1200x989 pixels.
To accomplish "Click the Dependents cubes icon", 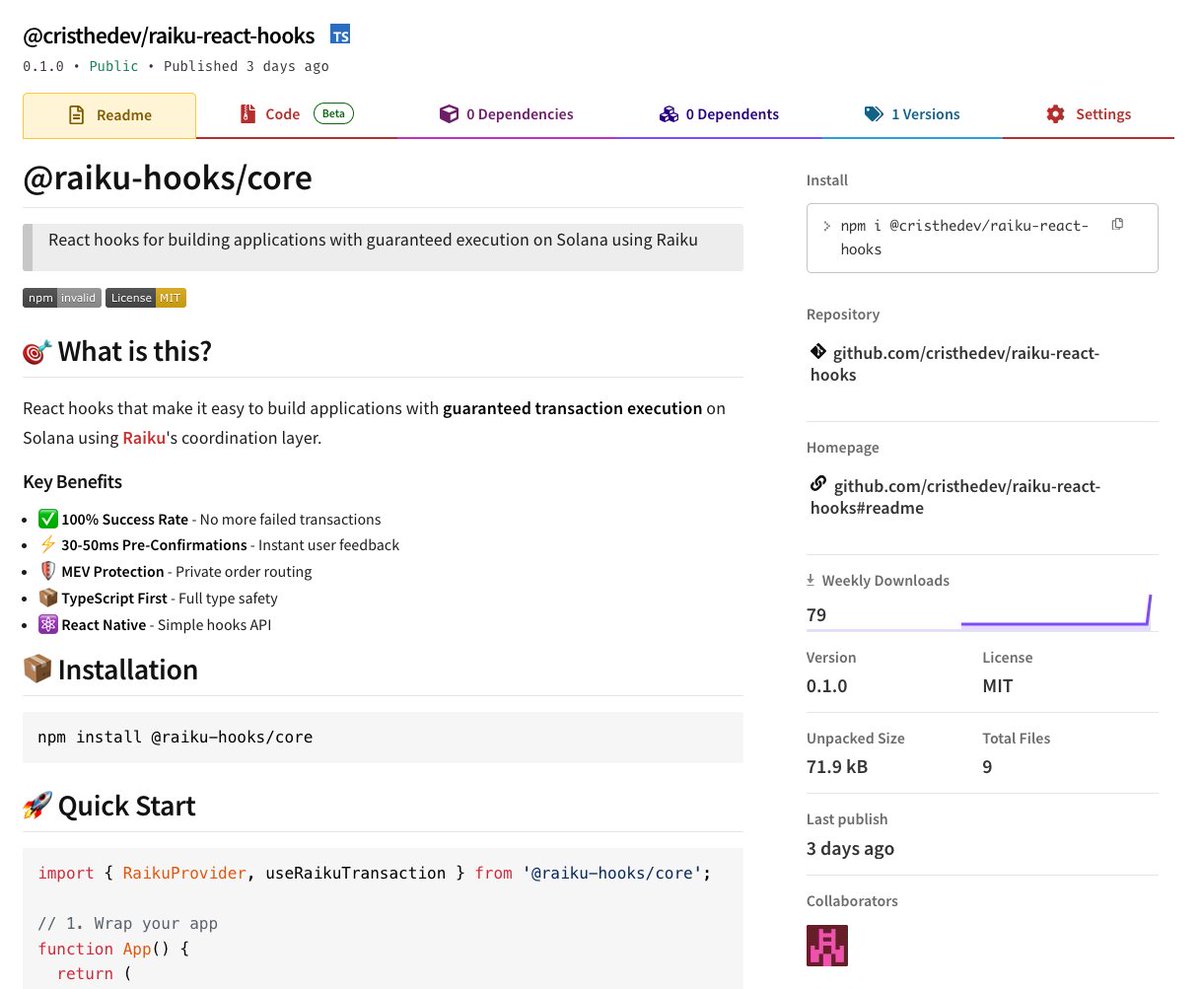I will click(x=669, y=114).
